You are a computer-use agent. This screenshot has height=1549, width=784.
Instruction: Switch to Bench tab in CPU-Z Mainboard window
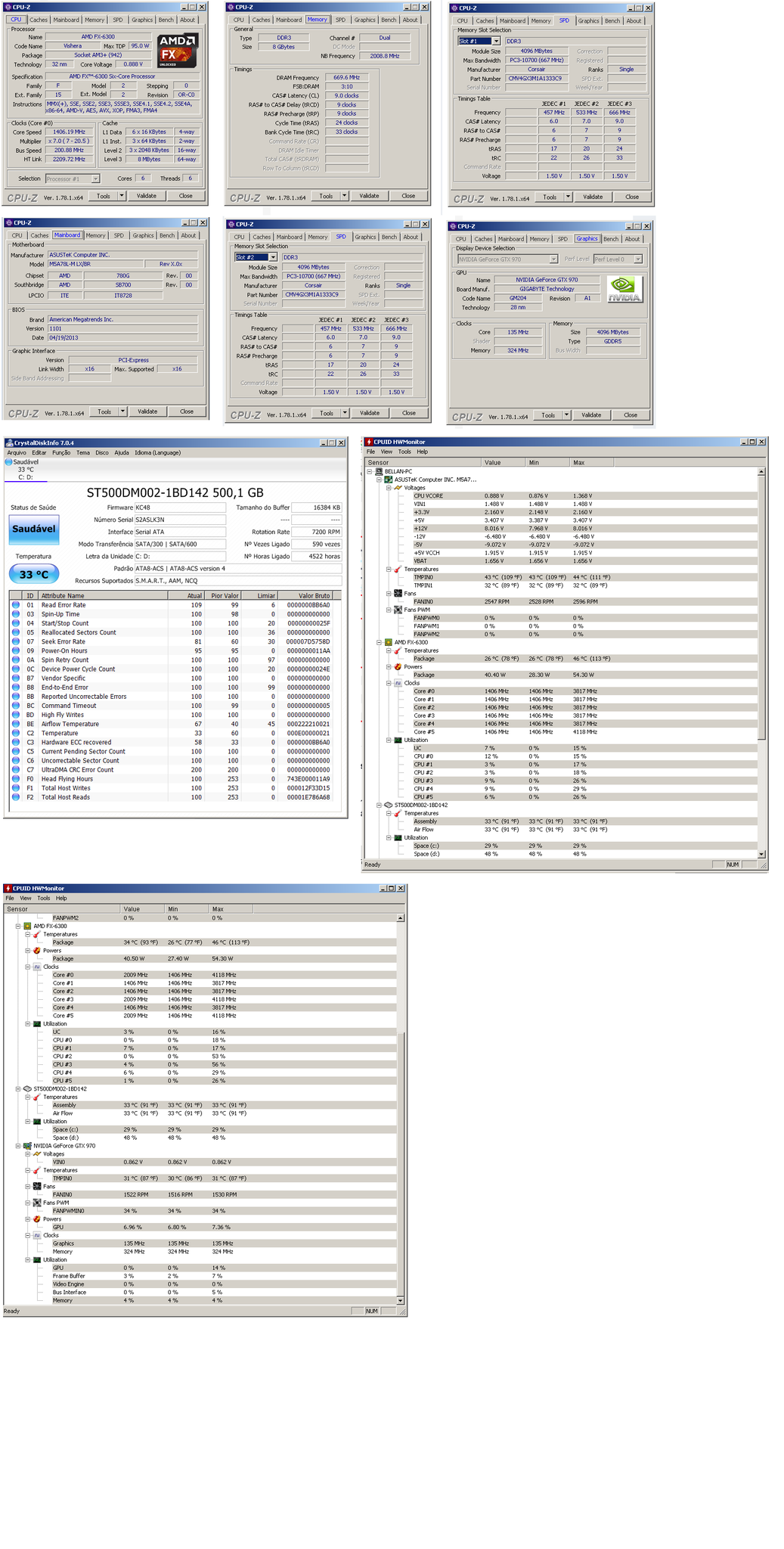[167, 235]
